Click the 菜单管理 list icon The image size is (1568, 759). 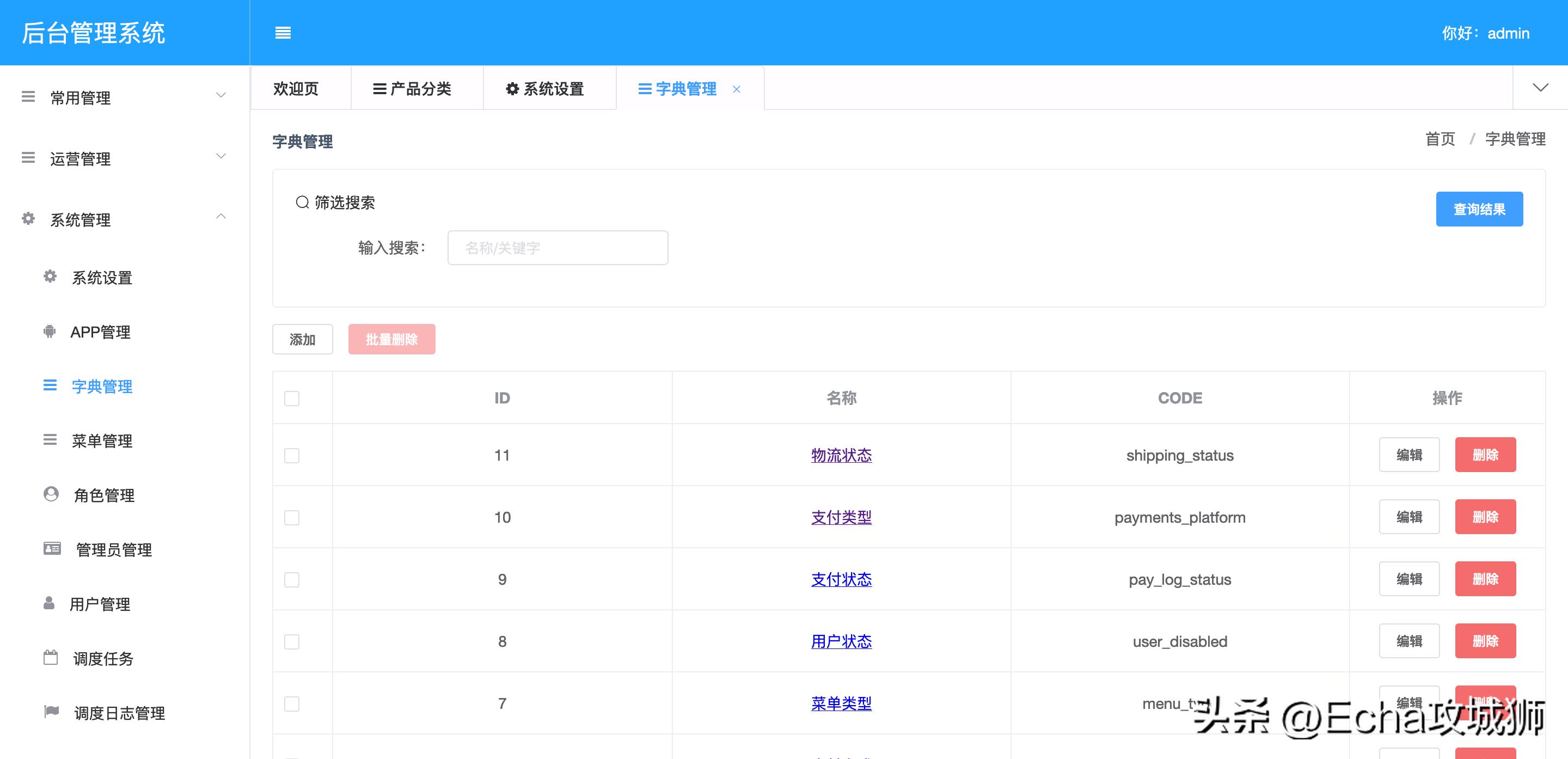(x=50, y=440)
